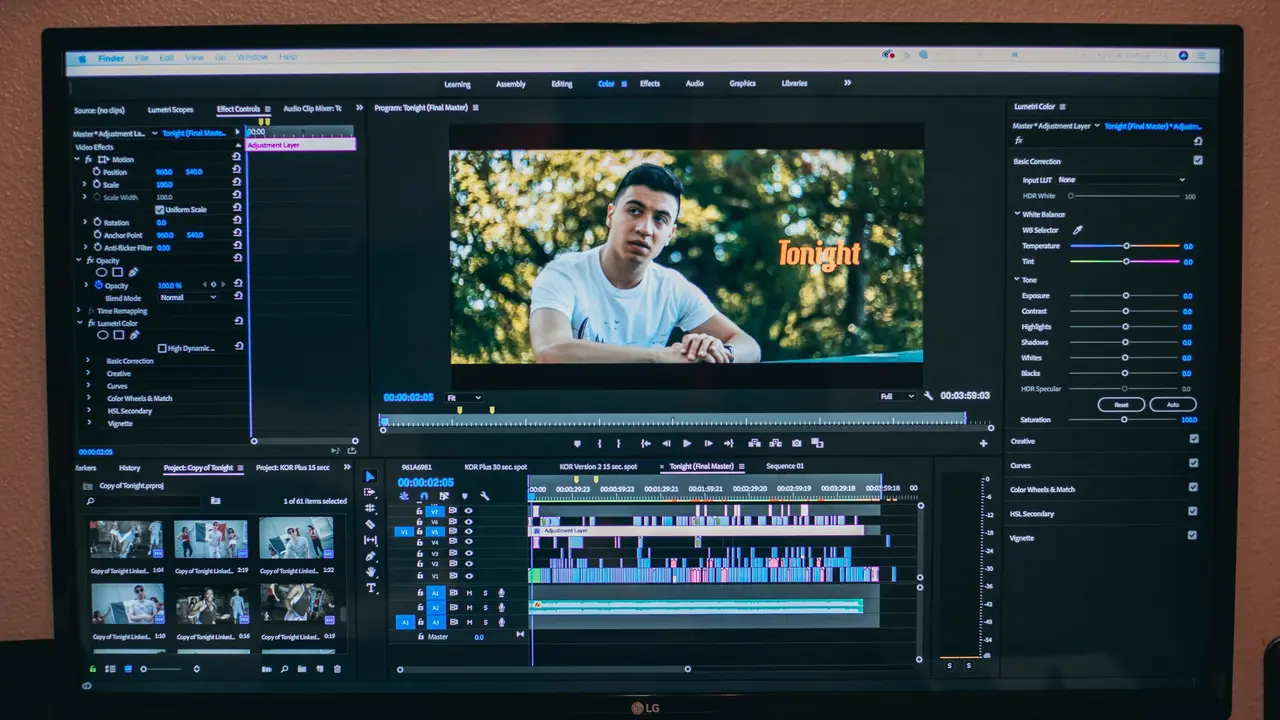
Task: Click Lift button in program monitor
Action: [753, 443]
